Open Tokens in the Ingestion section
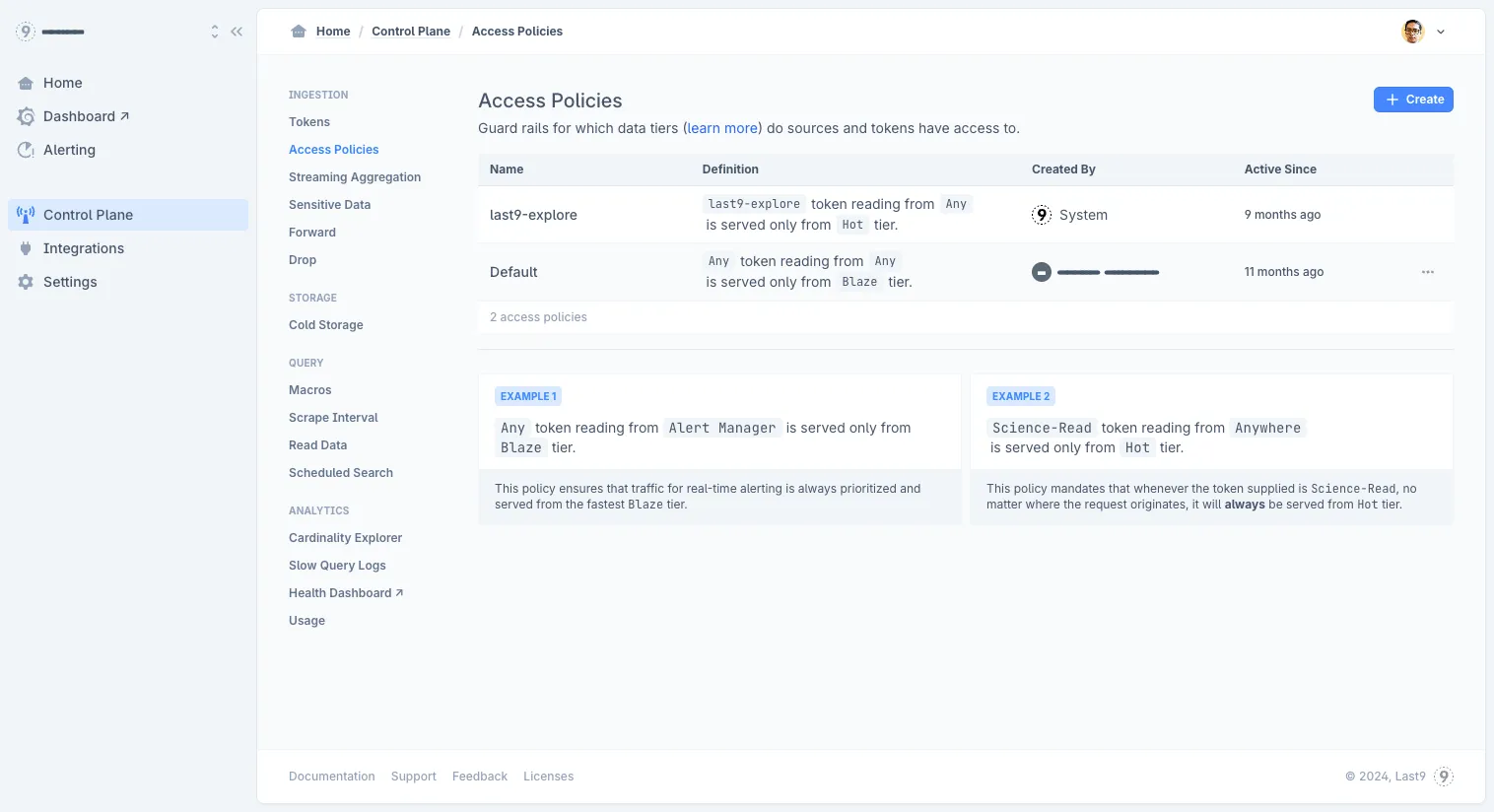 (309, 122)
